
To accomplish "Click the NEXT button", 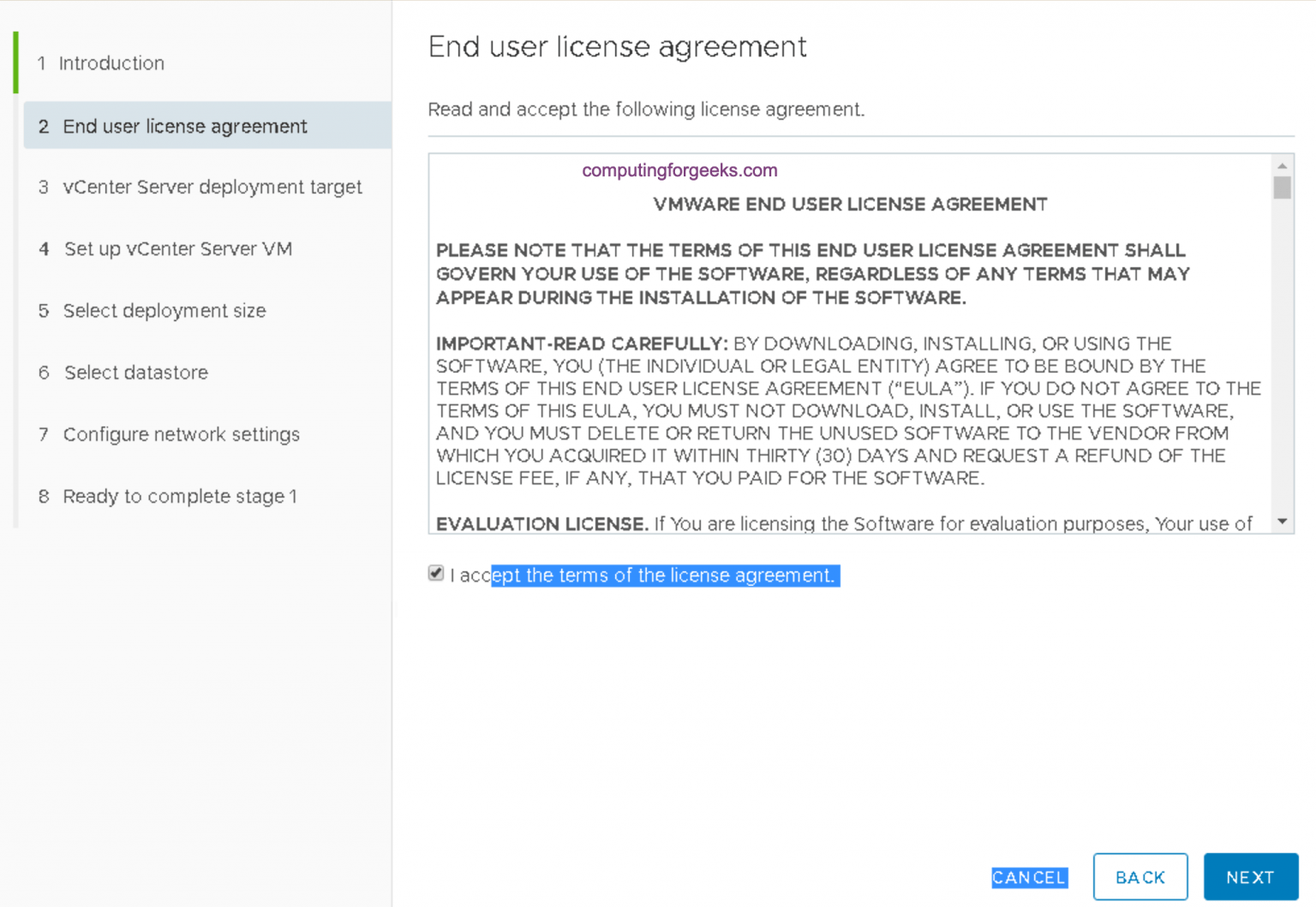I will click(1250, 877).
